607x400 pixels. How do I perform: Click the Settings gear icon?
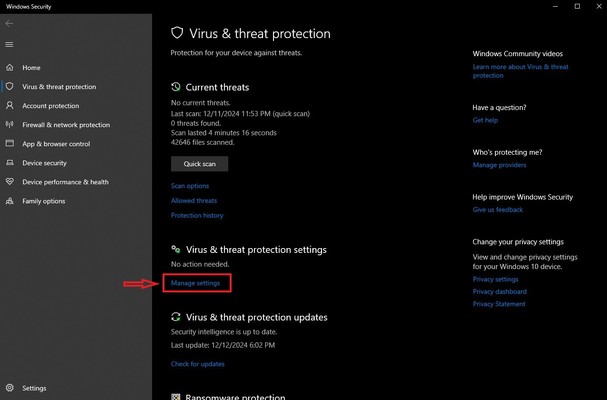pyautogui.click(x=10, y=388)
